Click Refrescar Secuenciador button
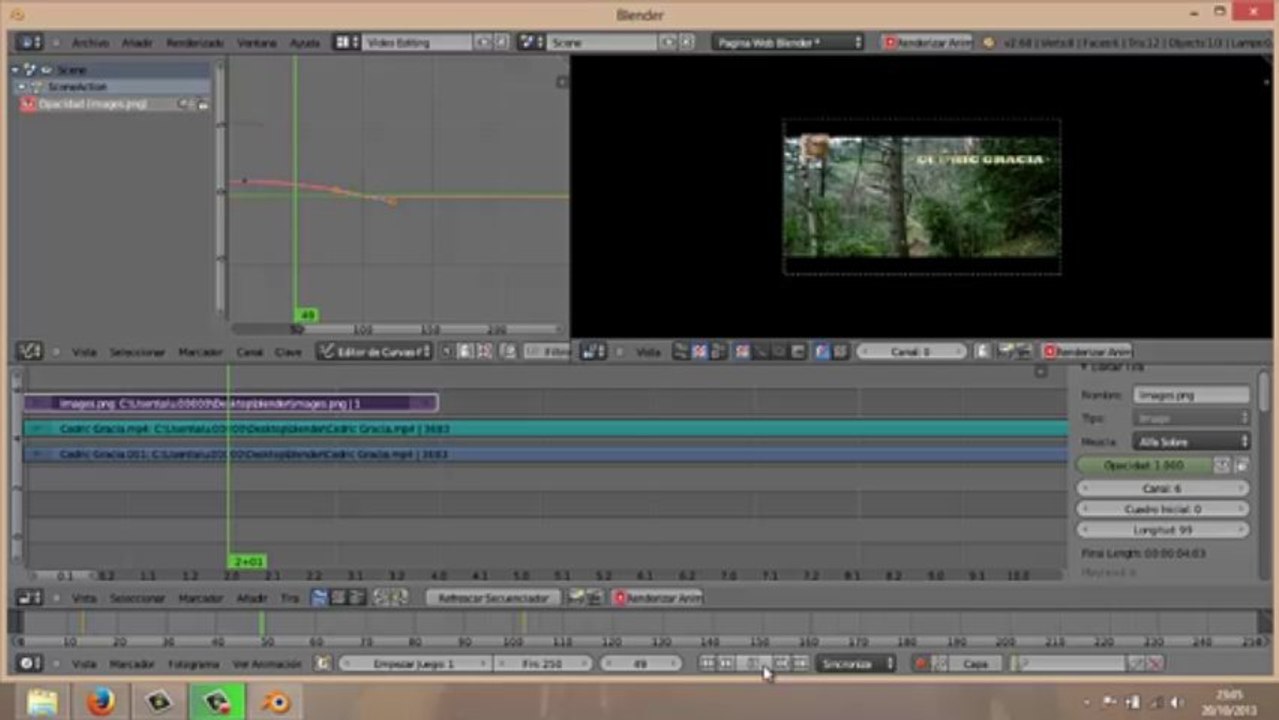Viewport: 1279px width, 720px height. [493, 598]
